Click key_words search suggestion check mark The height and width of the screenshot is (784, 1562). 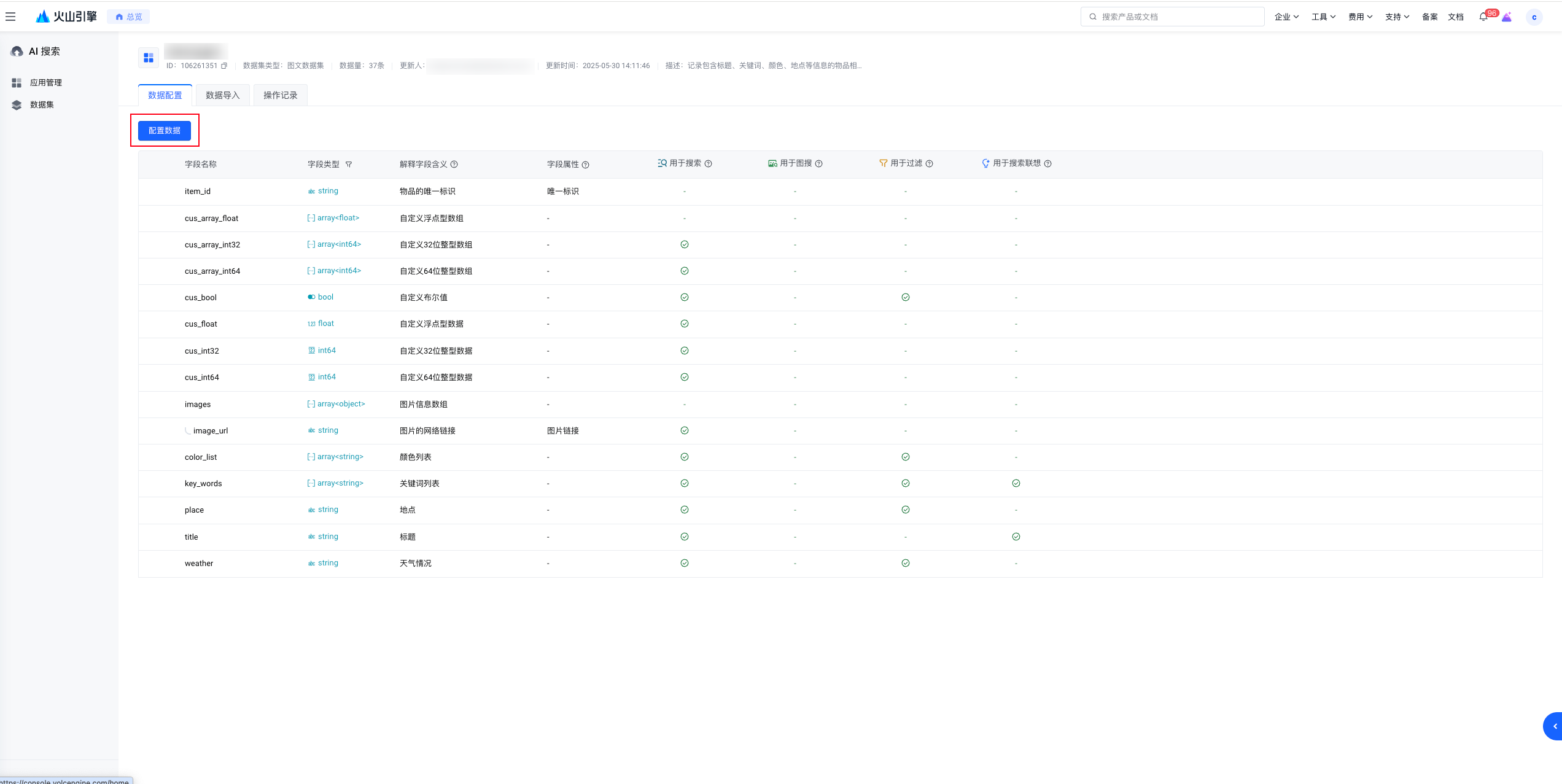pyautogui.click(x=1016, y=483)
